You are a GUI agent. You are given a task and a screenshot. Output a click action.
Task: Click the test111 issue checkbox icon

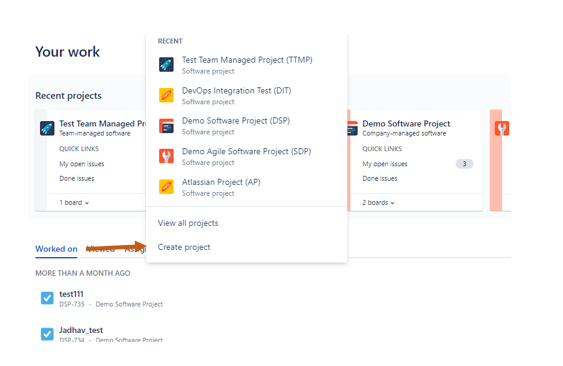[47, 298]
